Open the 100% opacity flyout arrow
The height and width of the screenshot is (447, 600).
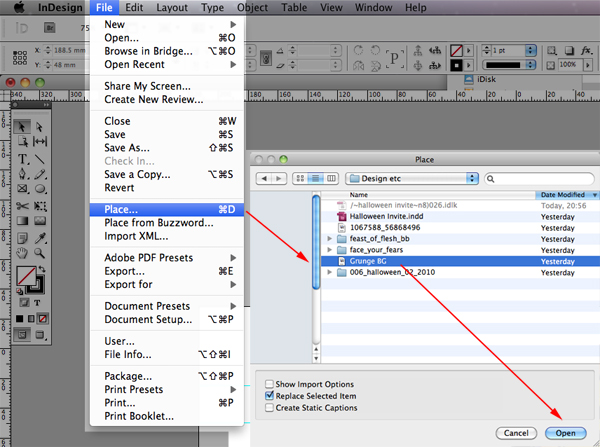[588, 65]
